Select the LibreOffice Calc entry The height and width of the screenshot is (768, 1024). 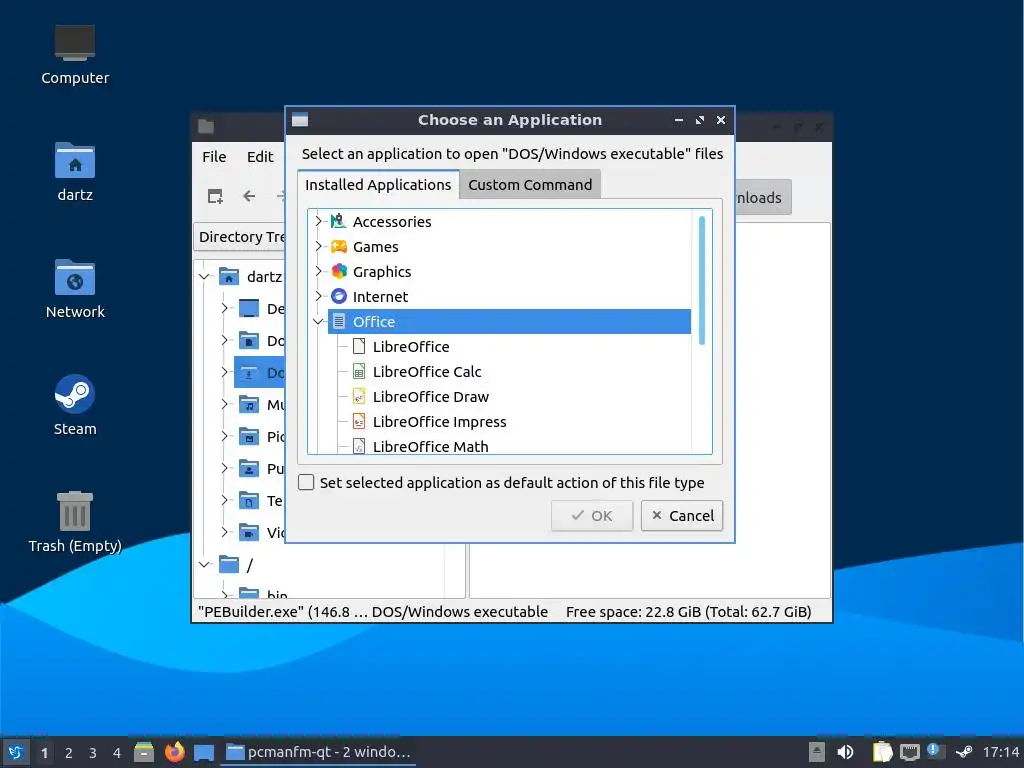[x=427, y=372]
